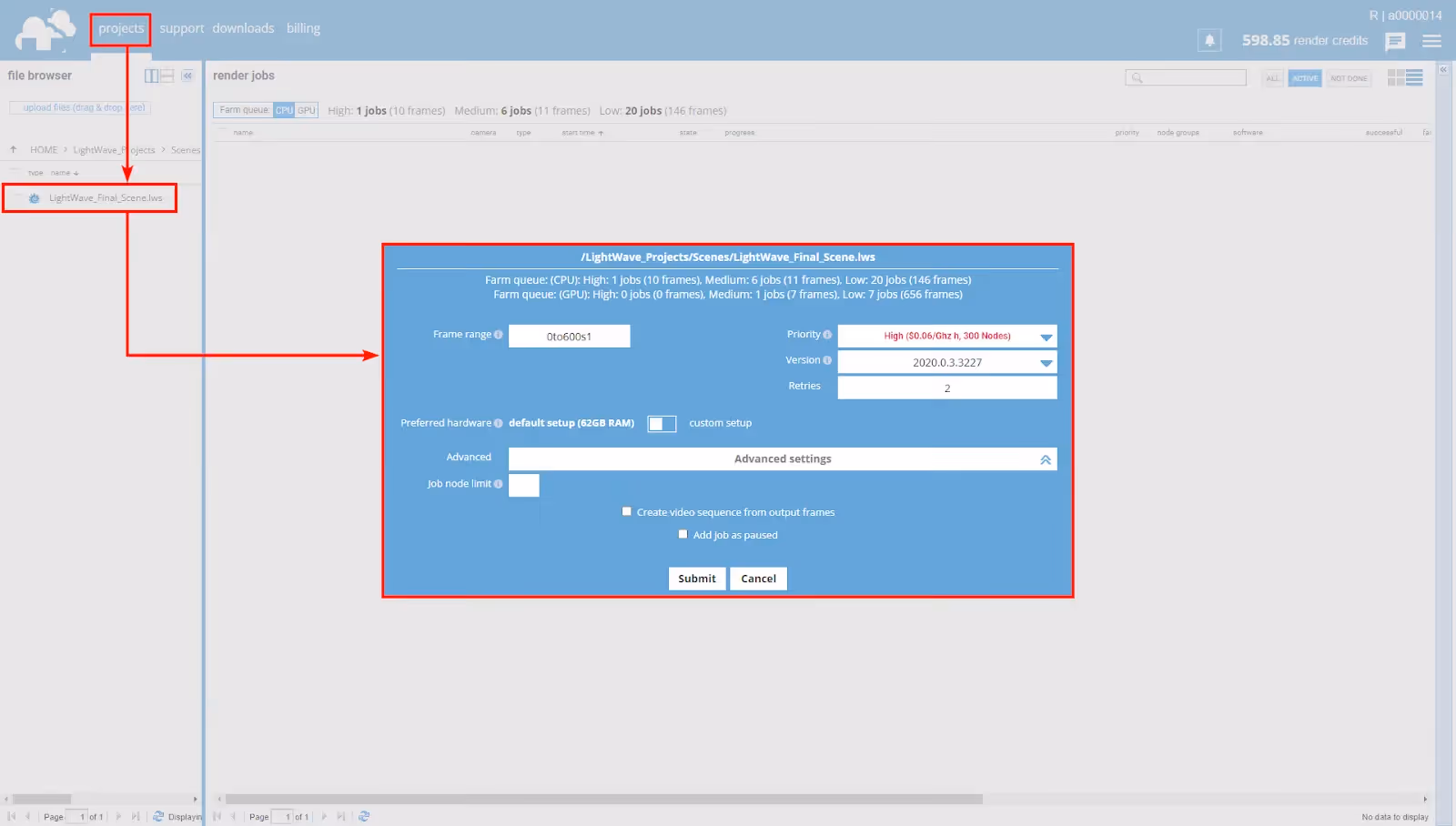Show Job node limit info icon
The width and height of the screenshot is (1456, 826).
498,484
